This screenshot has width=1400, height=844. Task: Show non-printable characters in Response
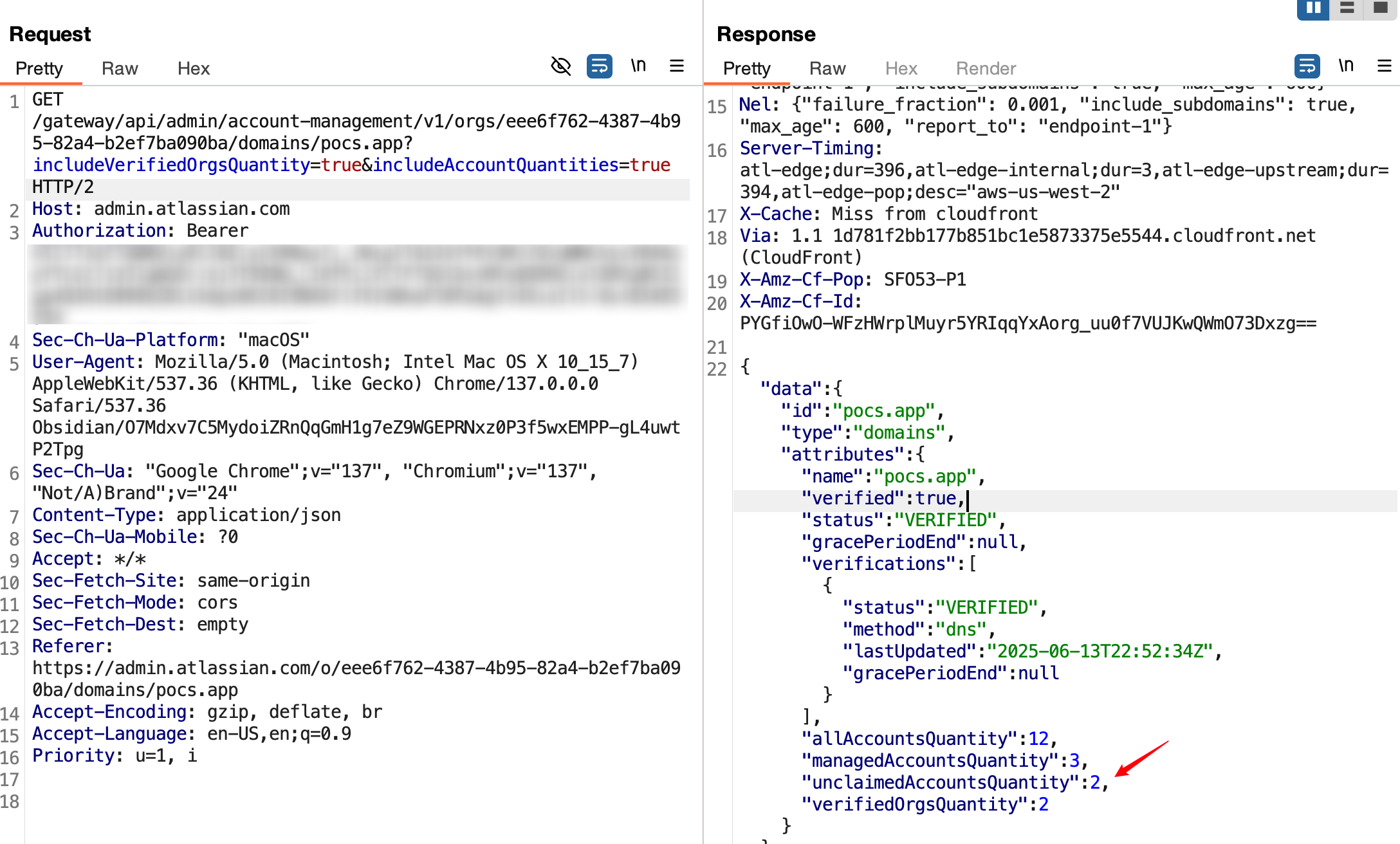tap(1345, 66)
